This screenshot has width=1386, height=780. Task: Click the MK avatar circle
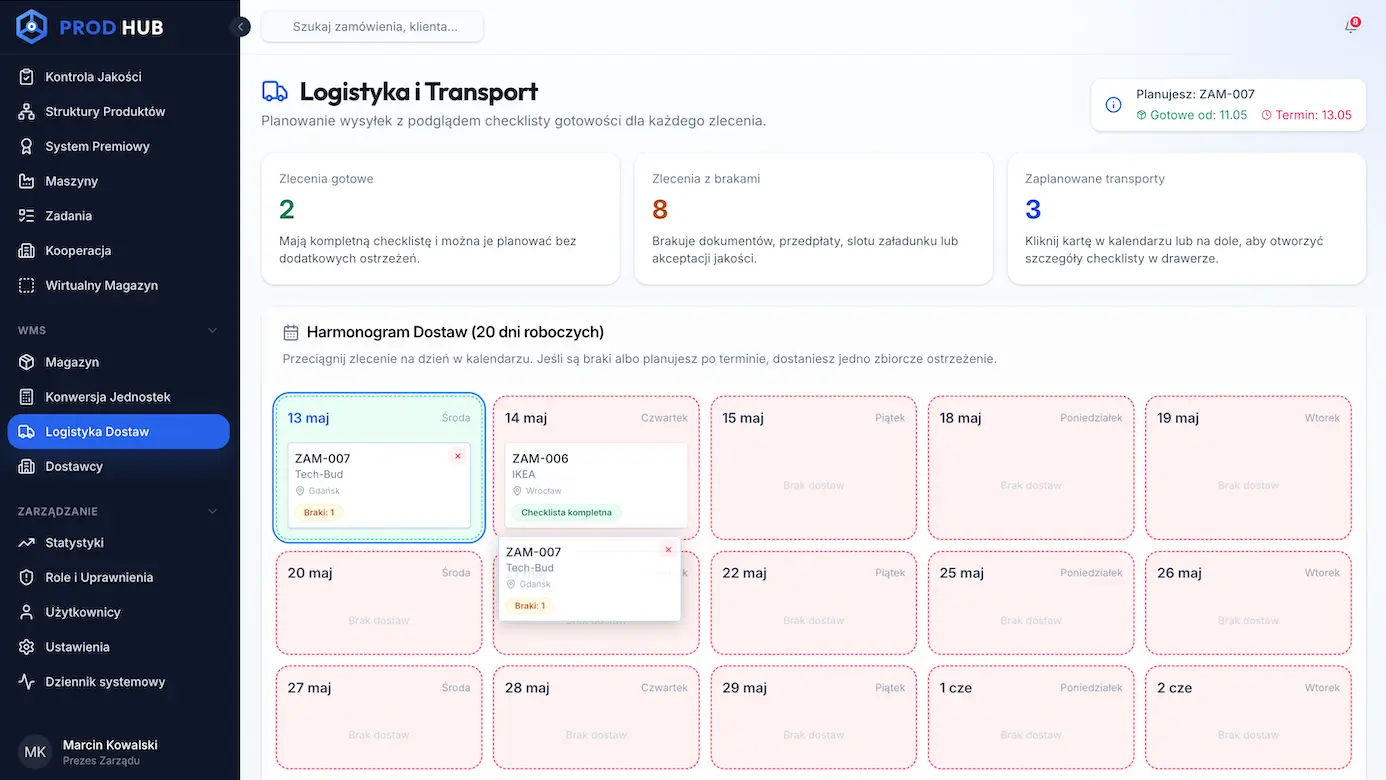pos(35,752)
